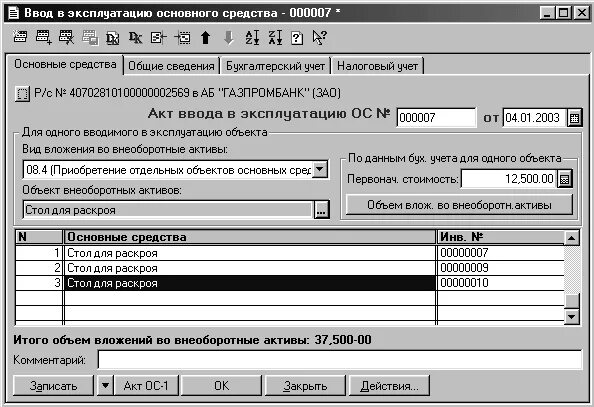Click the N column header
This screenshot has height=407, width=594.
click(39, 237)
